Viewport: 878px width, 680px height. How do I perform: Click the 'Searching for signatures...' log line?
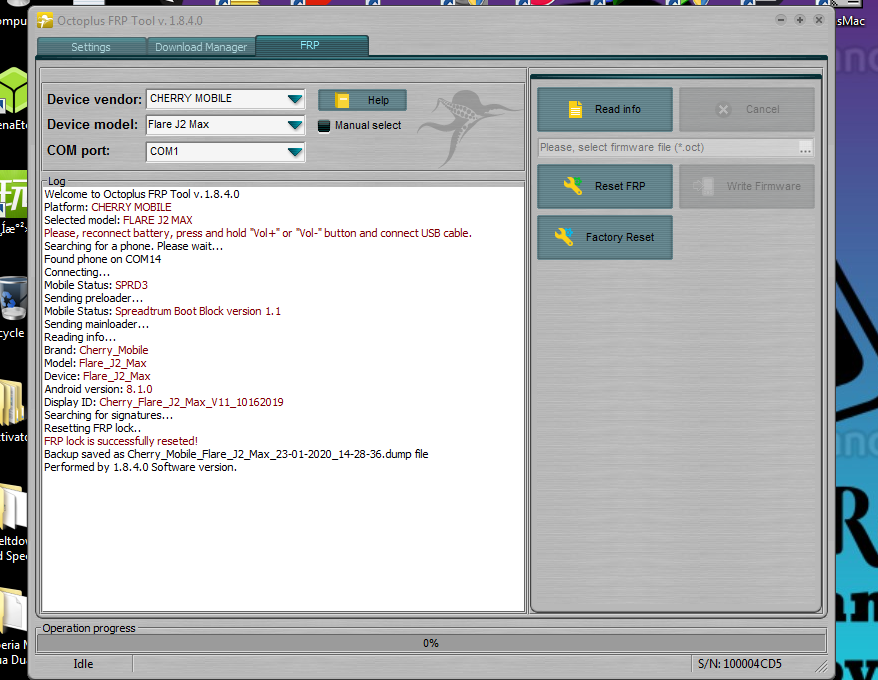(x=109, y=415)
